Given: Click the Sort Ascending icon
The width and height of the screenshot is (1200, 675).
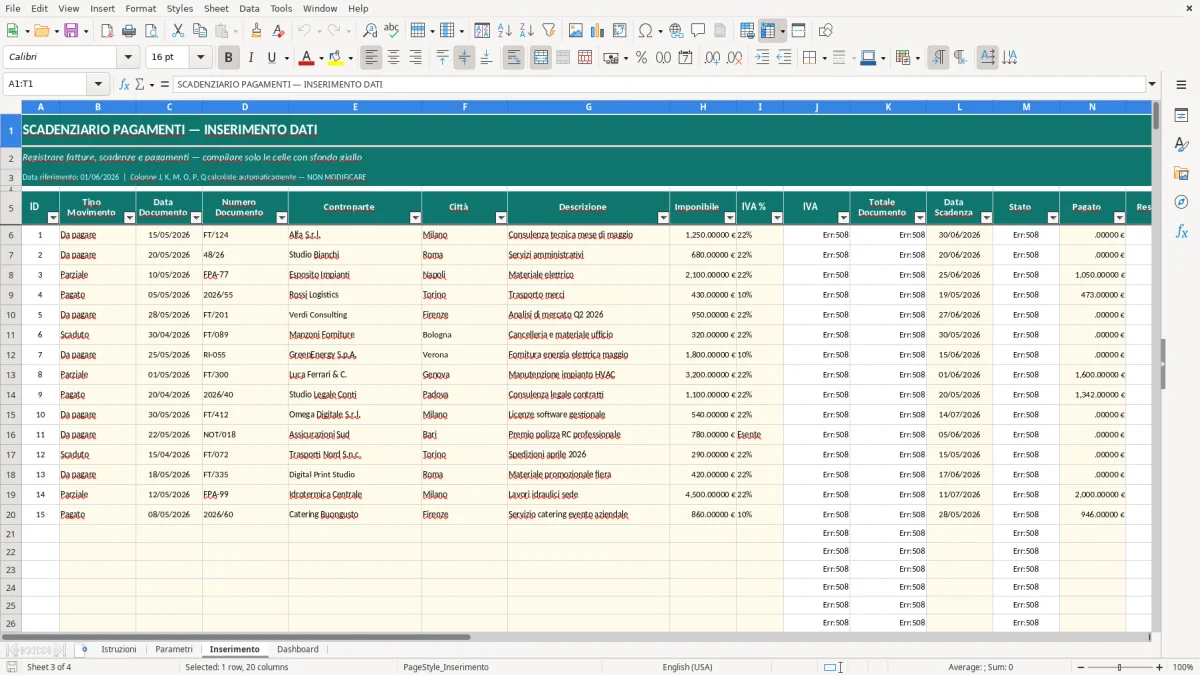Looking at the screenshot, I should coord(504,31).
